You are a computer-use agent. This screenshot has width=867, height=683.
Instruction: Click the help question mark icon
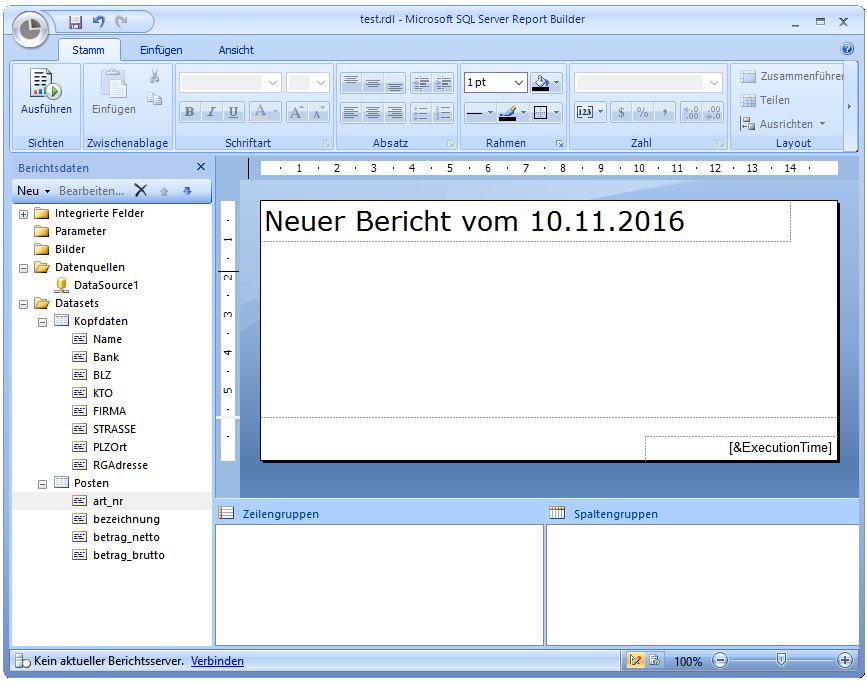pos(847,48)
